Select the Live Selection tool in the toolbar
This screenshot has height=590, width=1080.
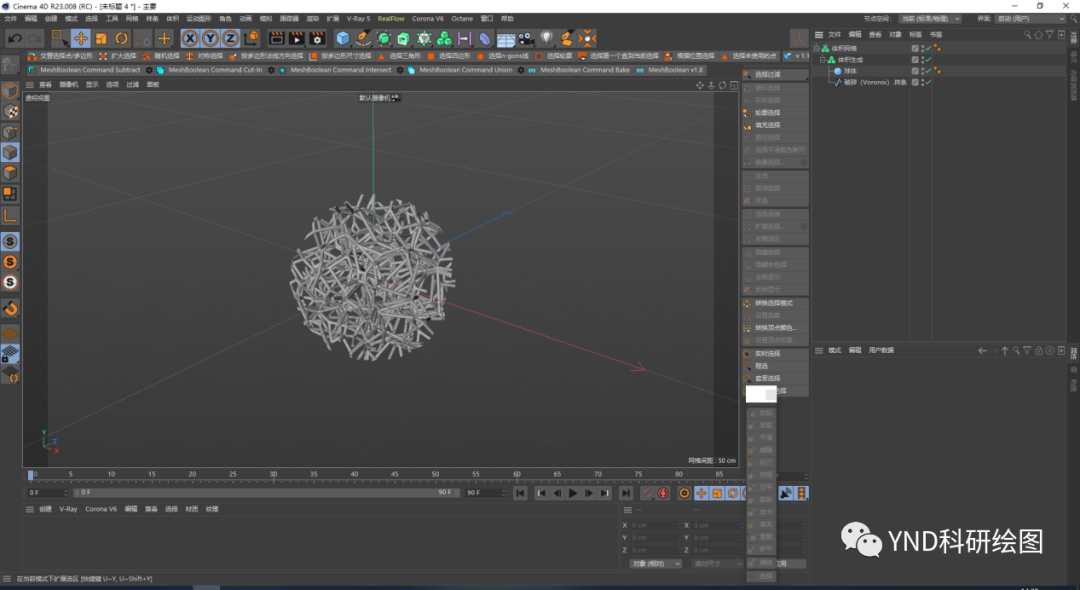[x=59, y=39]
